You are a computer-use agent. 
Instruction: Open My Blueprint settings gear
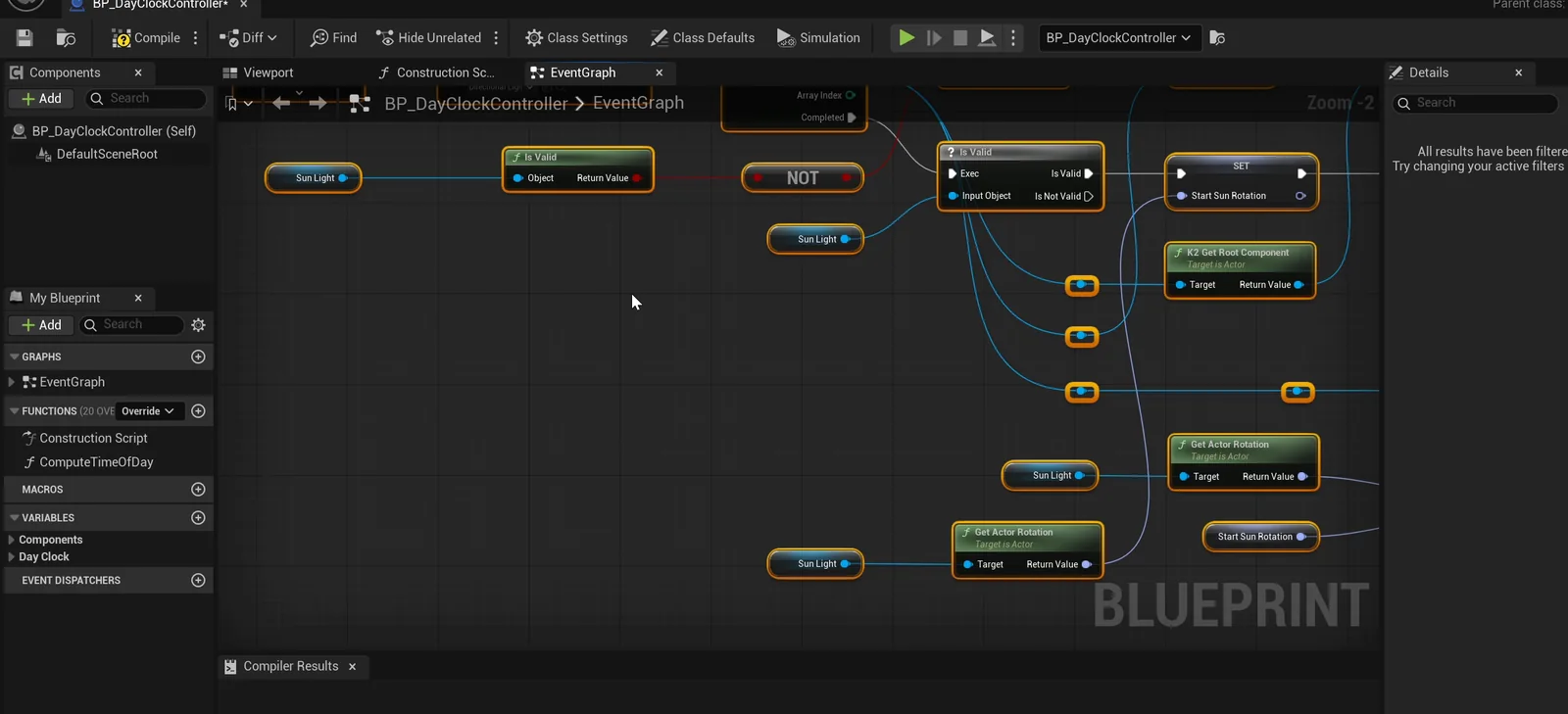click(x=198, y=325)
